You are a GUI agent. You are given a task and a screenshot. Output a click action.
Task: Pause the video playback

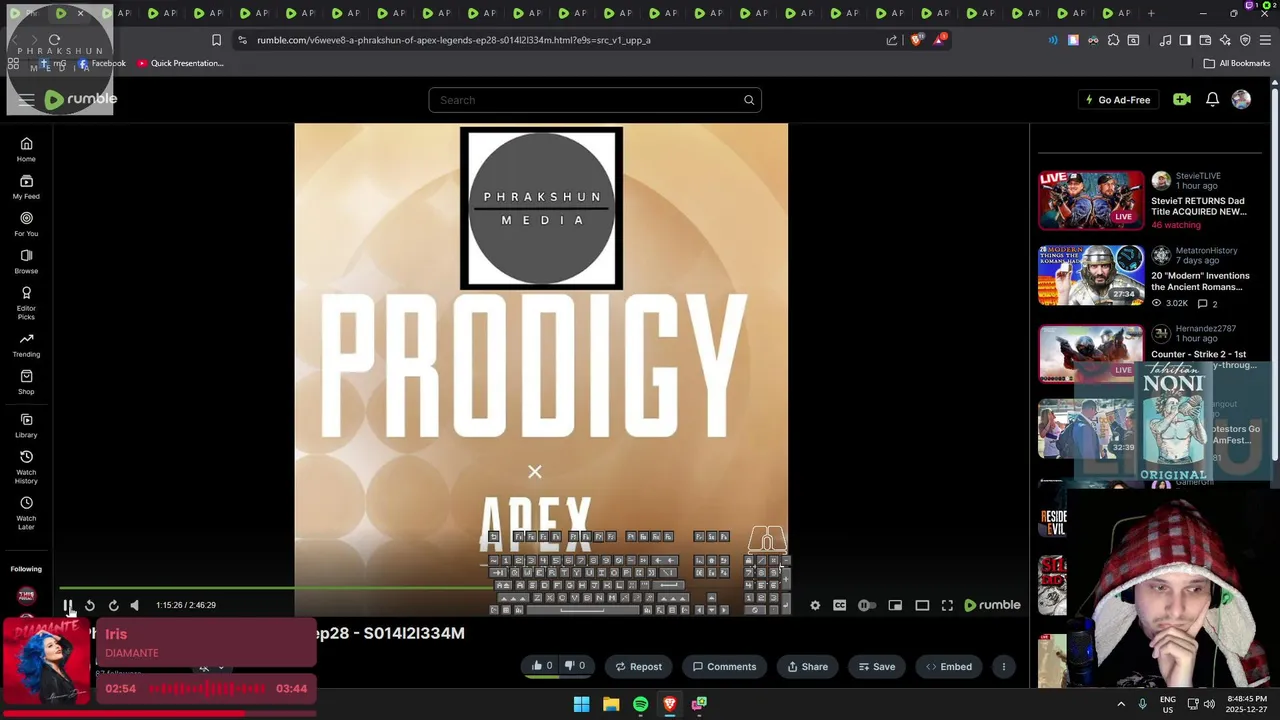pyautogui.click(x=68, y=605)
